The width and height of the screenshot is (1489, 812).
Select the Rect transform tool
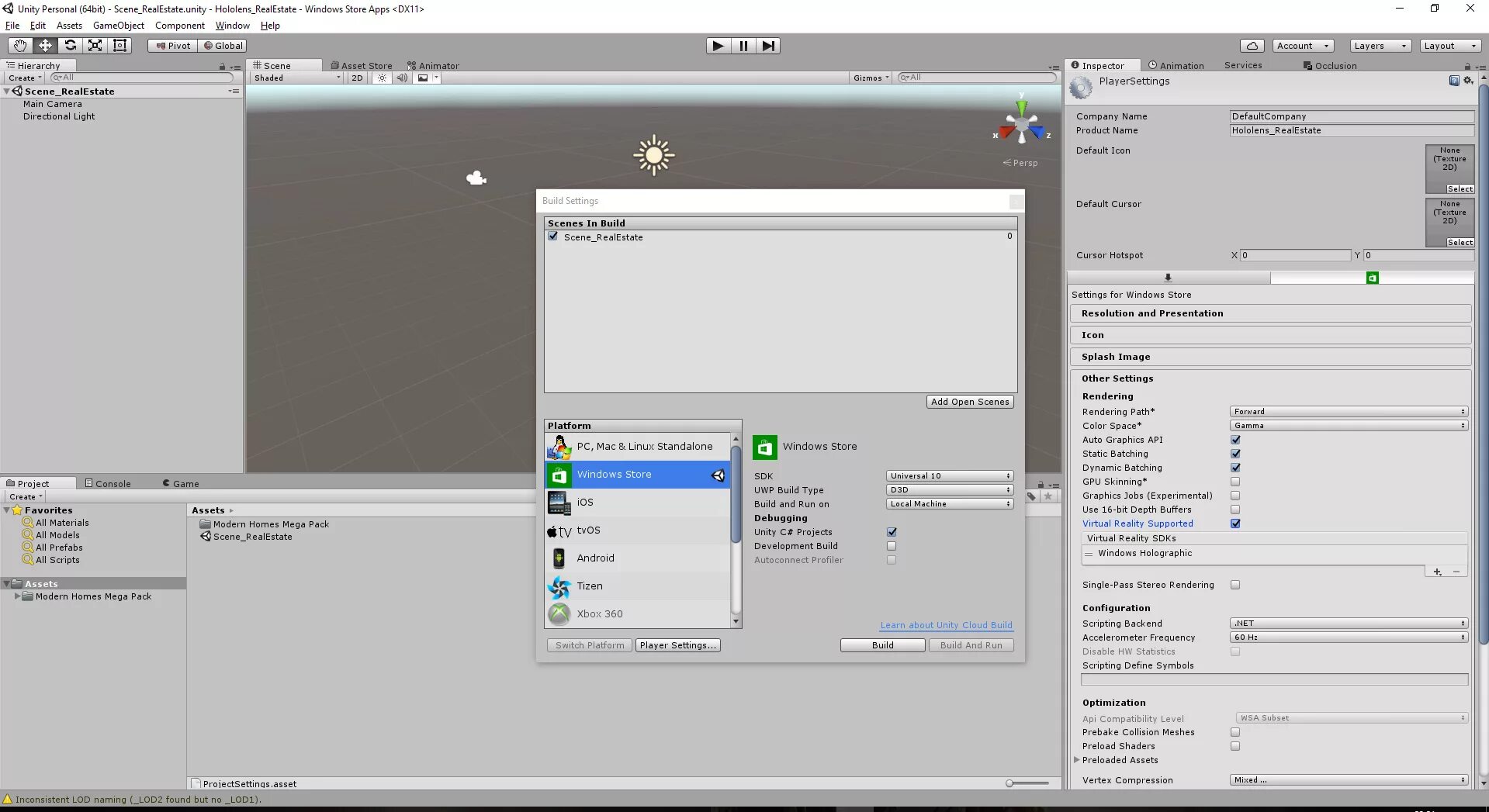119,46
